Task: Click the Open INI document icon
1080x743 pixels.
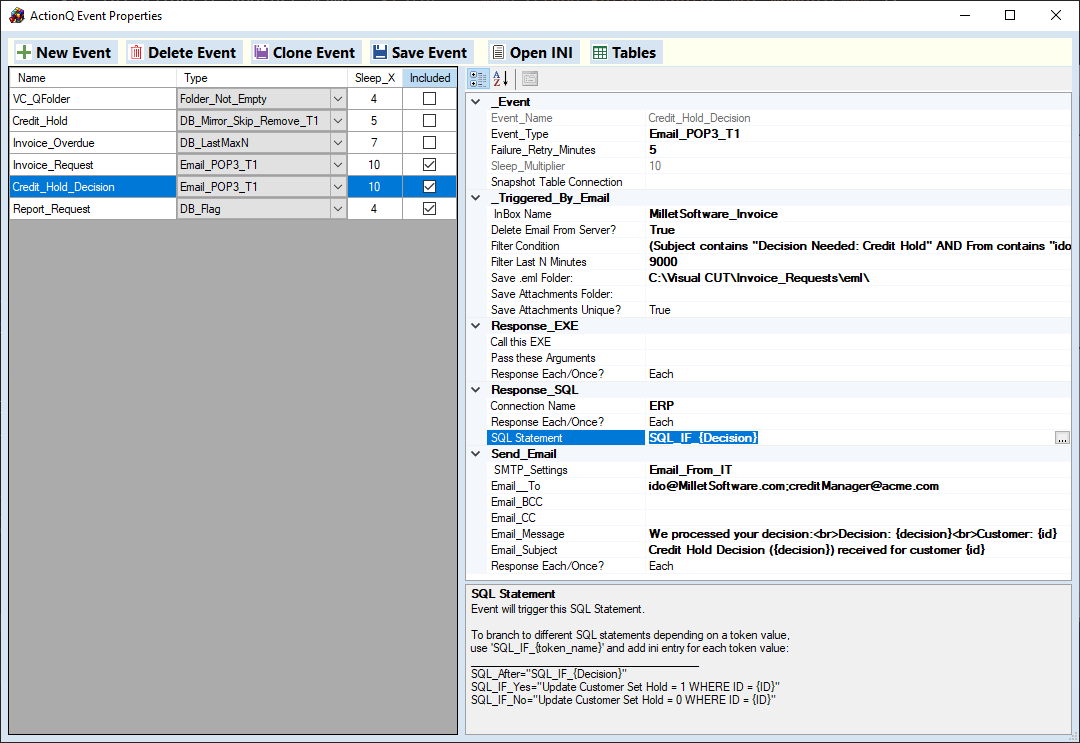Action: (498, 52)
